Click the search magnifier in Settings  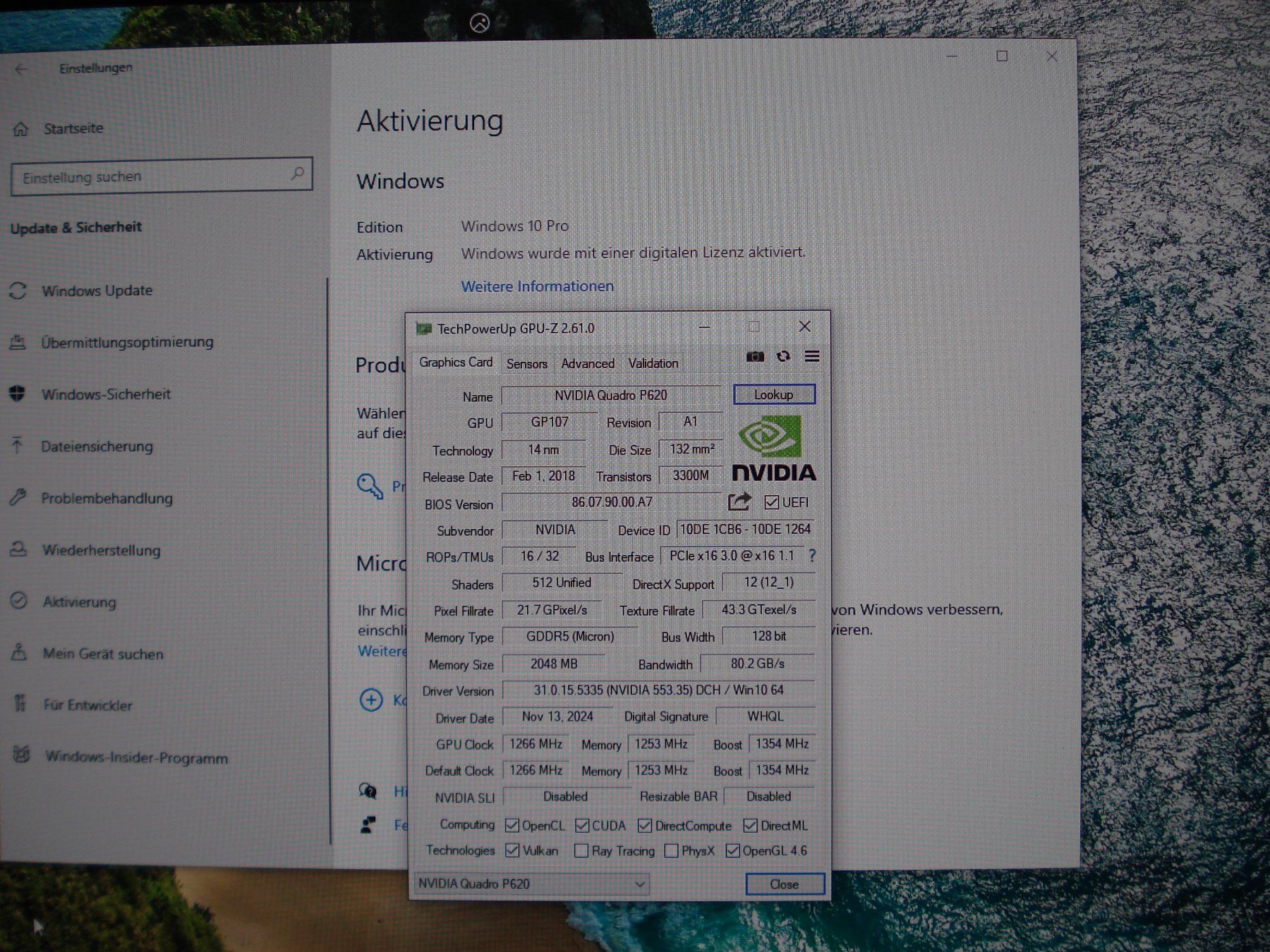(298, 173)
